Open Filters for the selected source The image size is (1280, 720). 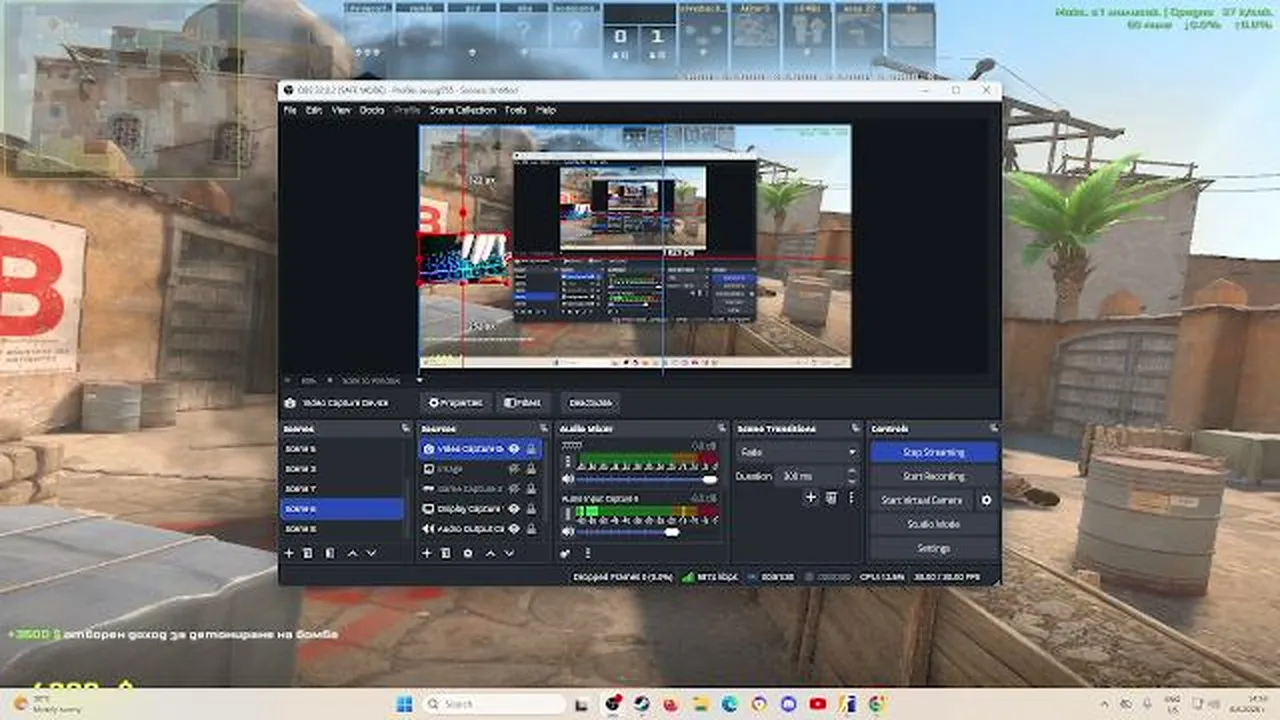point(522,403)
